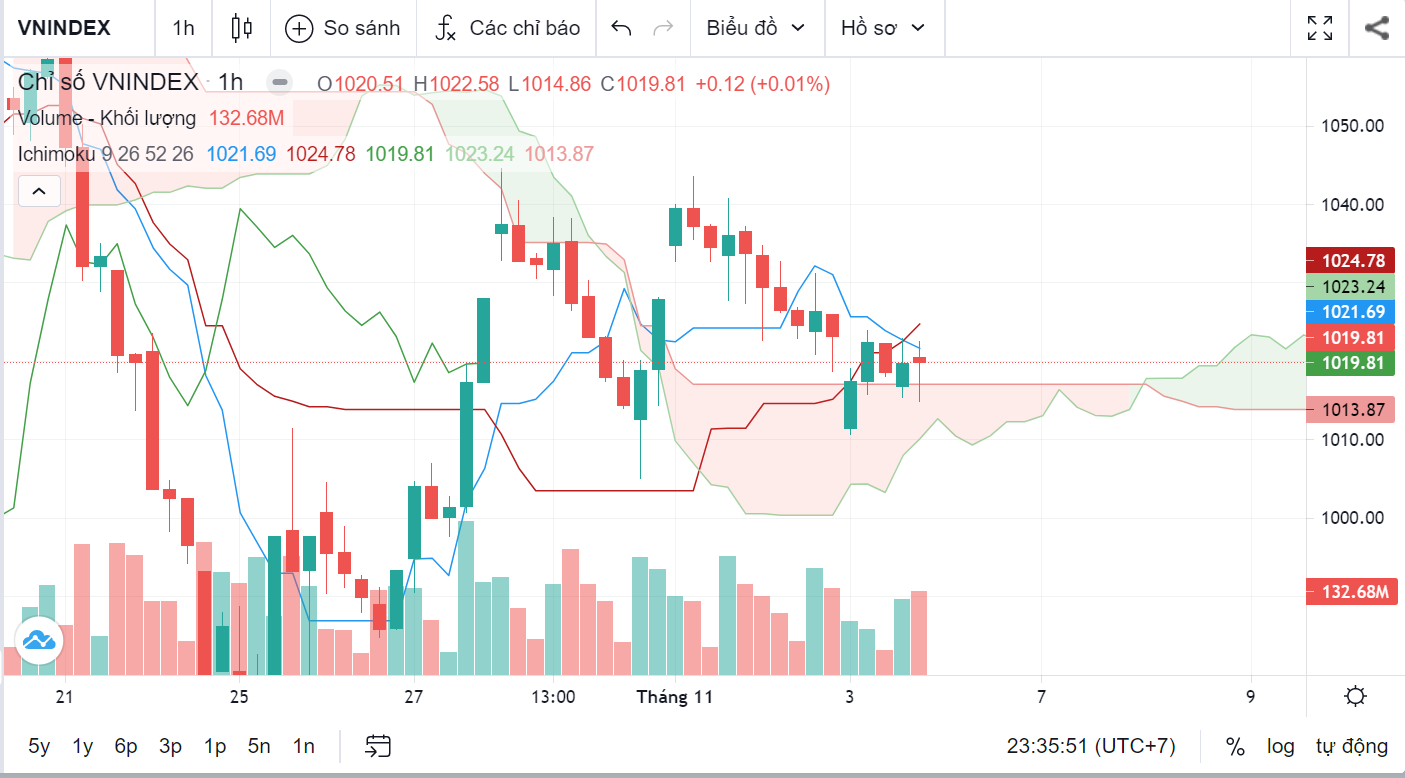This screenshot has width=1405, height=778.
Task: Open the go-to-date calendar icon
Action: pyautogui.click(x=378, y=745)
